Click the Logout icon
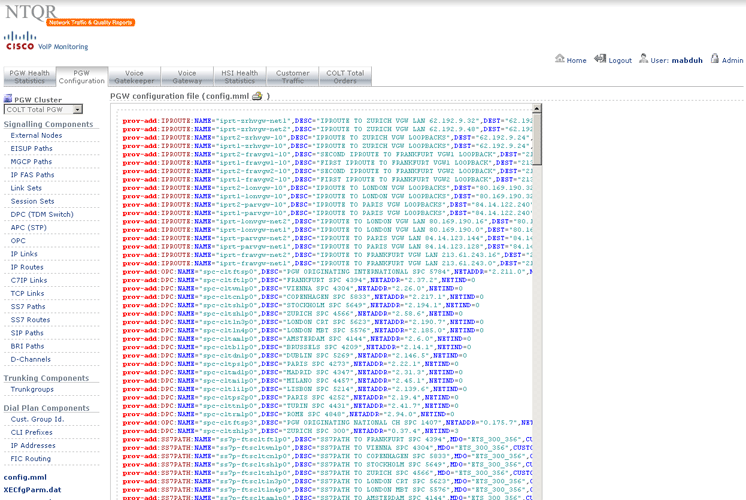The height and width of the screenshot is (500, 746). pyautogui.click(x=600, y=60)
